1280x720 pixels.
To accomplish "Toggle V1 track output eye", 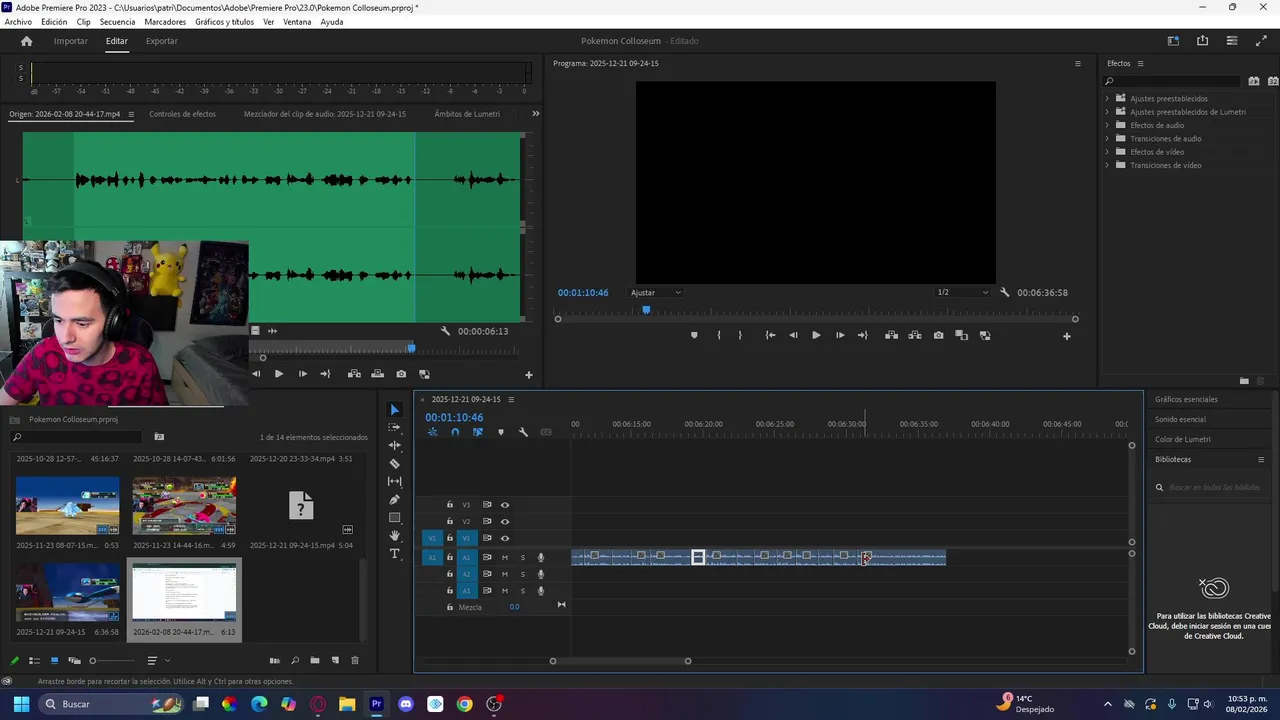I will (505, 538).
